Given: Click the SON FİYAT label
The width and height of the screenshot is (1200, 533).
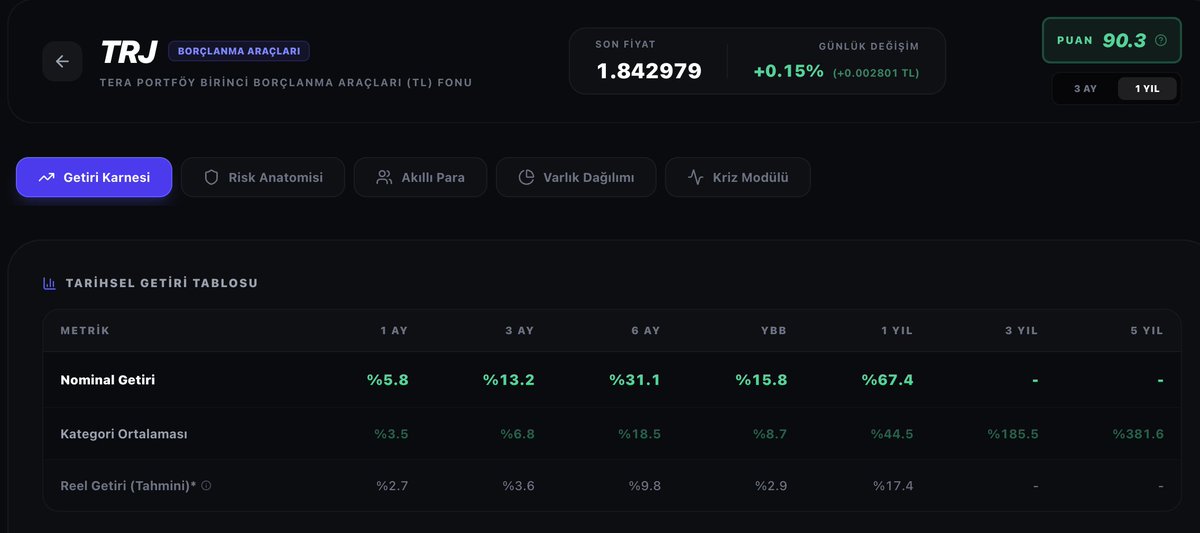Looking at the screenshot, I should click(x=625, y=45).
